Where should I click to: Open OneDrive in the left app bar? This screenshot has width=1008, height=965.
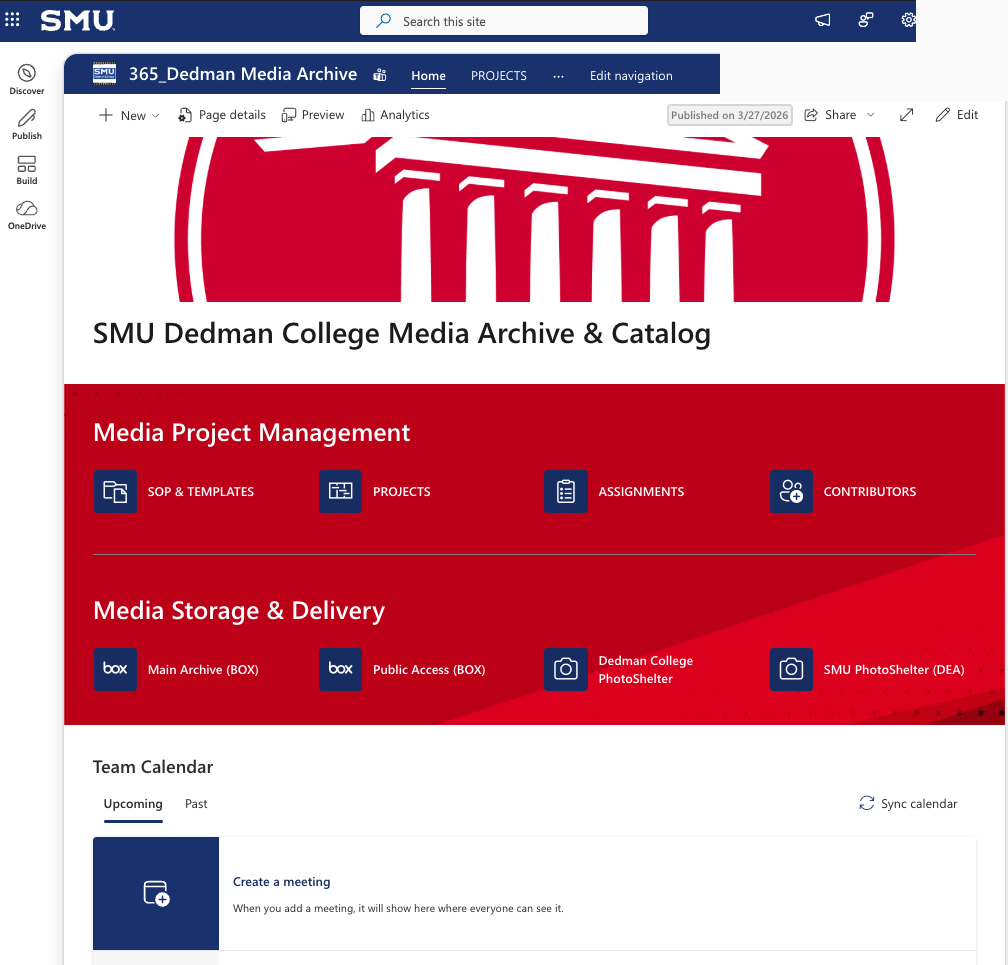pos(26,215)
